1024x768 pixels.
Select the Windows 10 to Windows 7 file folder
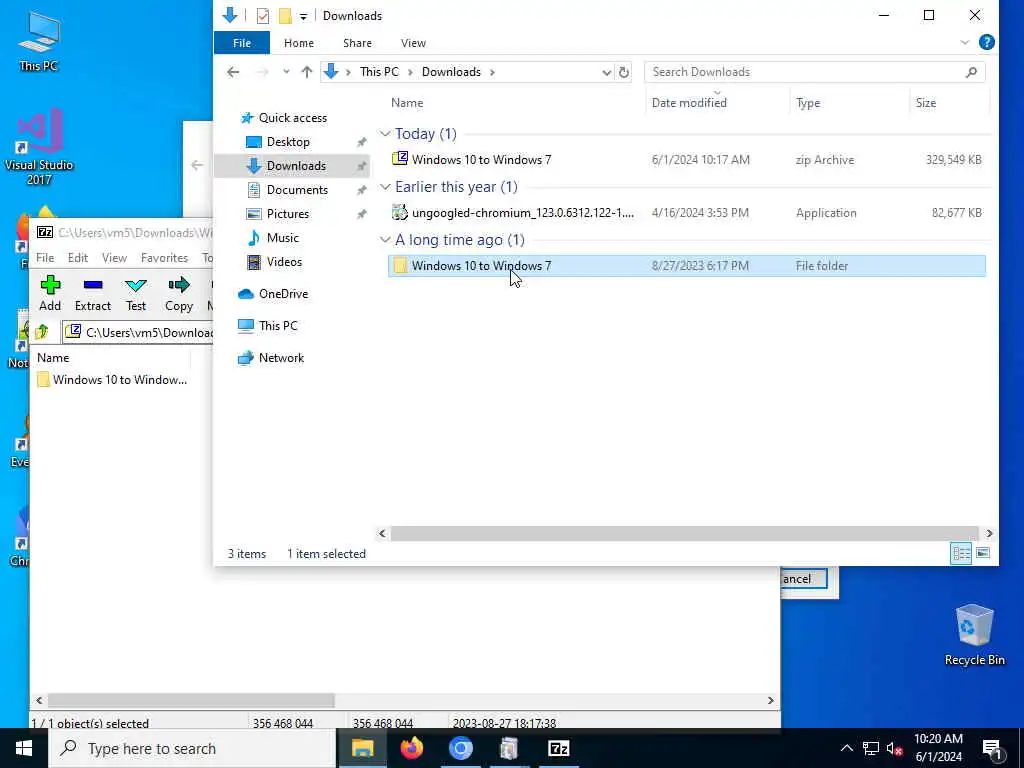pyautogui.click(x=686, y=266)
